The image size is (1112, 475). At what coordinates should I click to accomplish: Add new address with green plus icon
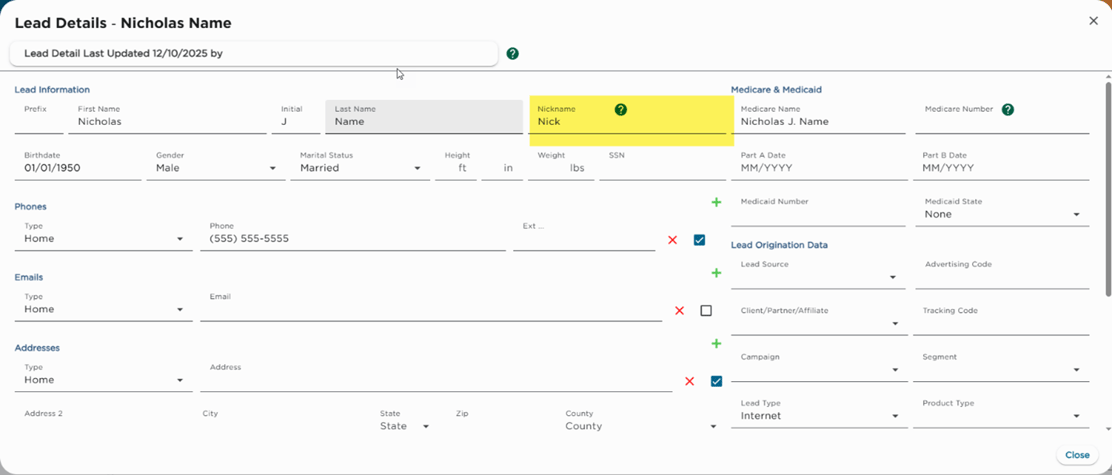pos(716,344)
